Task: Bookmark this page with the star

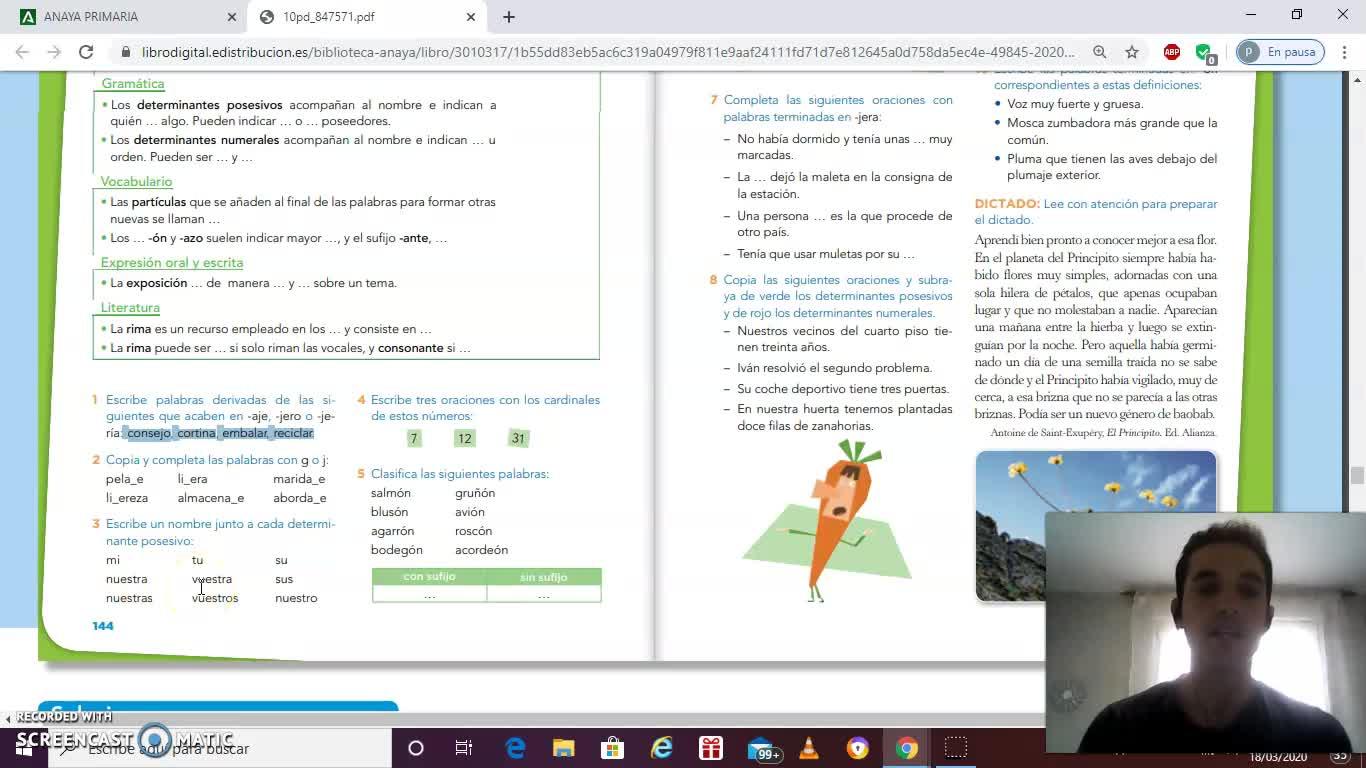Action: coord(1132,52)
